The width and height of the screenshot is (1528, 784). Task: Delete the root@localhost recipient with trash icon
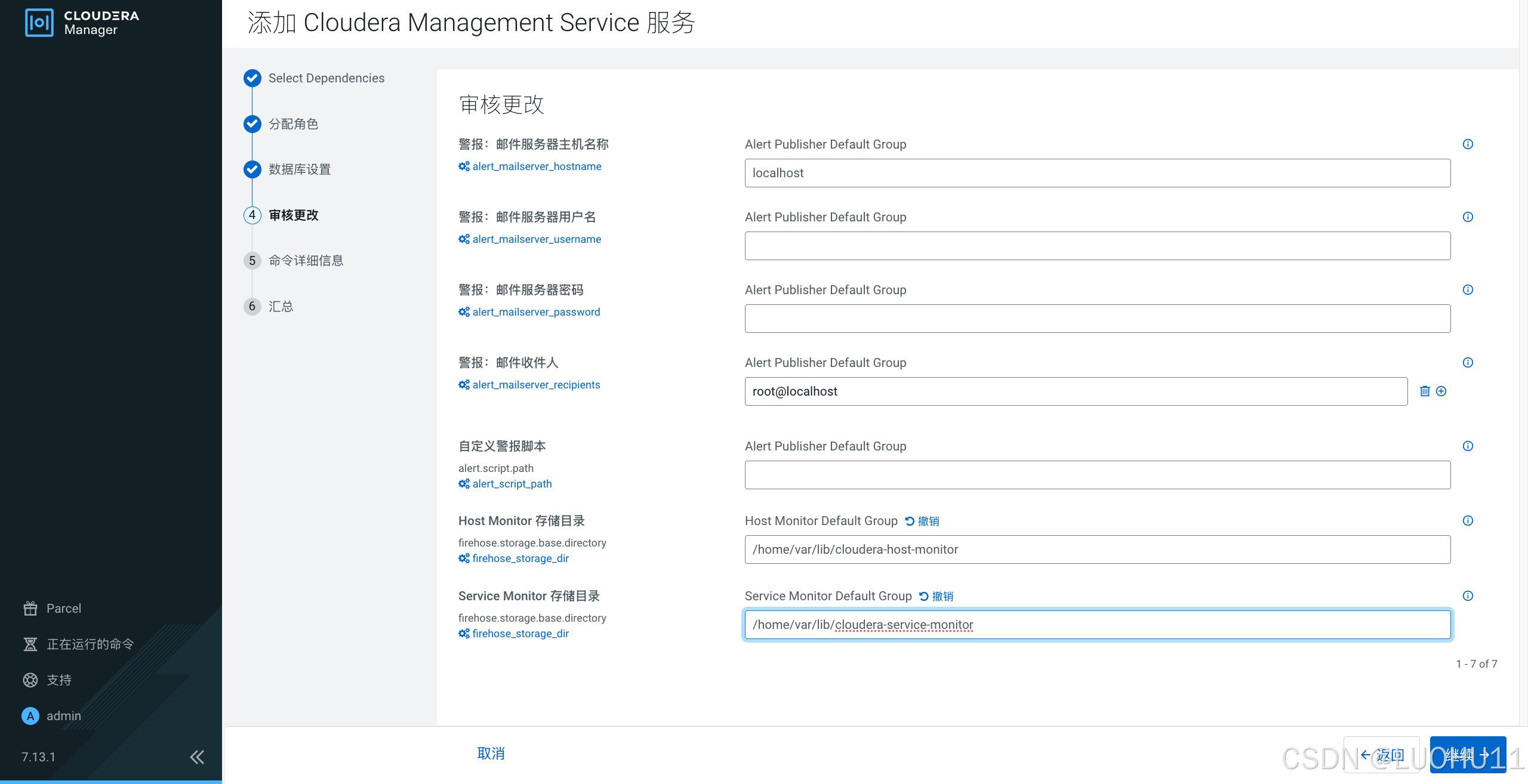click(1425, 391)
